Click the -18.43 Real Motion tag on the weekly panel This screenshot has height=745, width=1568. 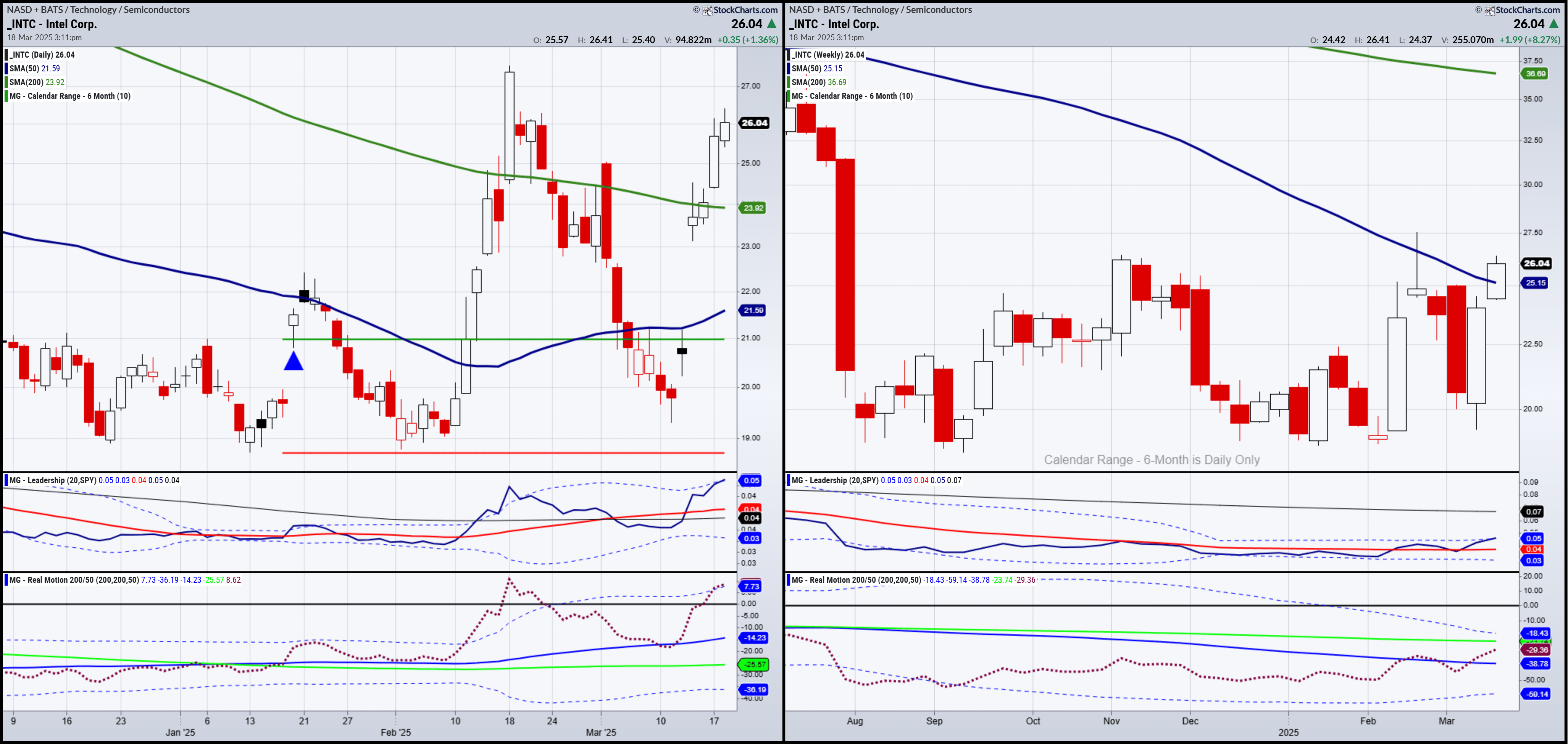point(1536,634)
